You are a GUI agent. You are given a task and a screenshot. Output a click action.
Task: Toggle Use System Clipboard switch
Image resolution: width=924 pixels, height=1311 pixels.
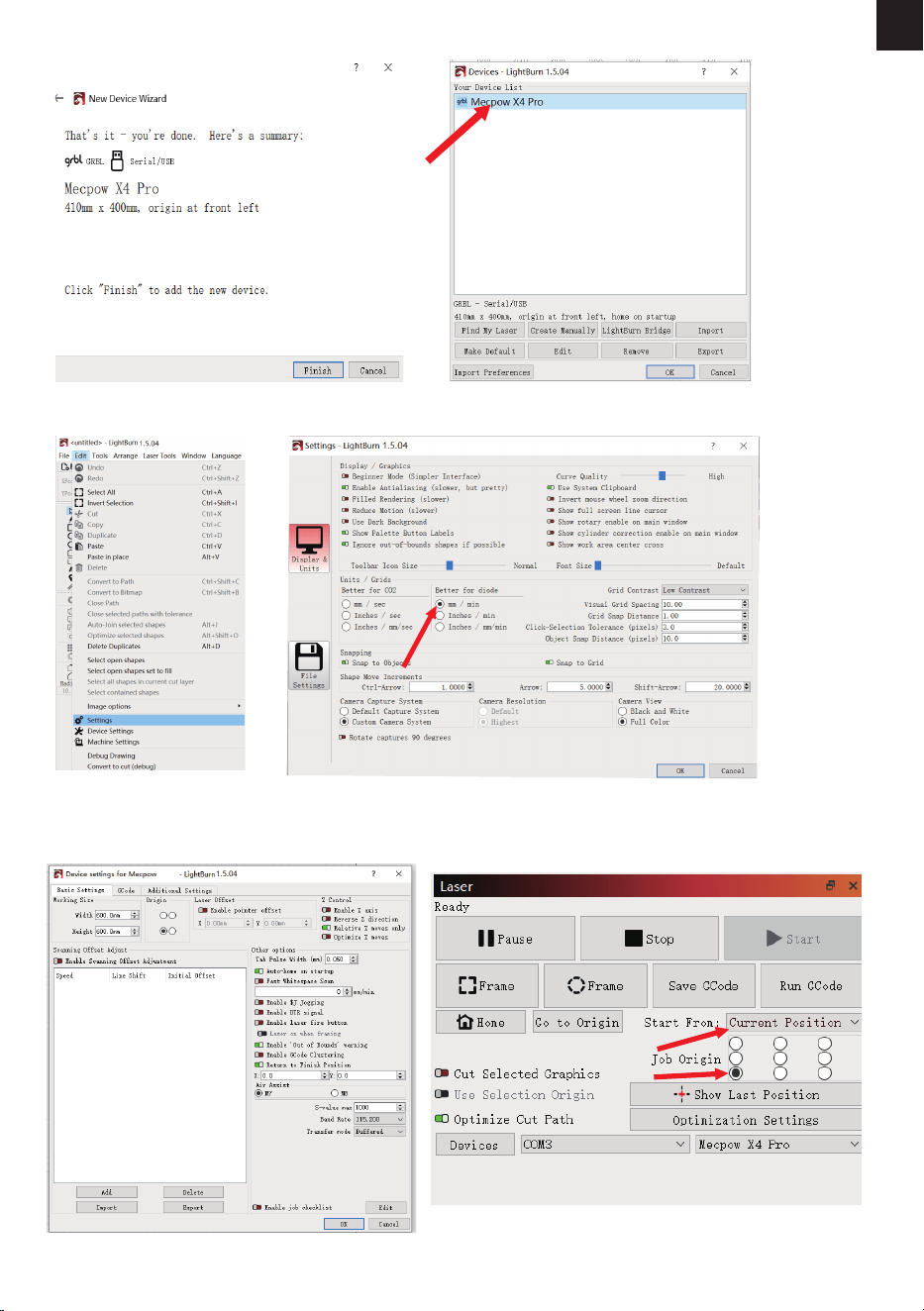coord(551,487)
